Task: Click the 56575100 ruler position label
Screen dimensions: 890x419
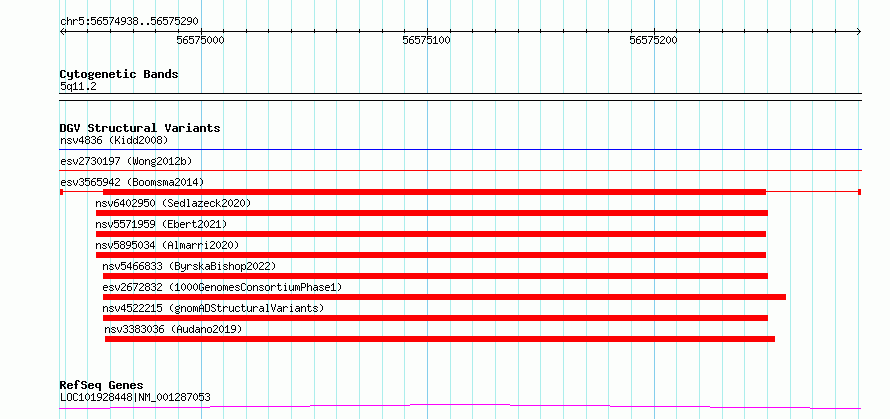Action: click(x=426, y=40)
